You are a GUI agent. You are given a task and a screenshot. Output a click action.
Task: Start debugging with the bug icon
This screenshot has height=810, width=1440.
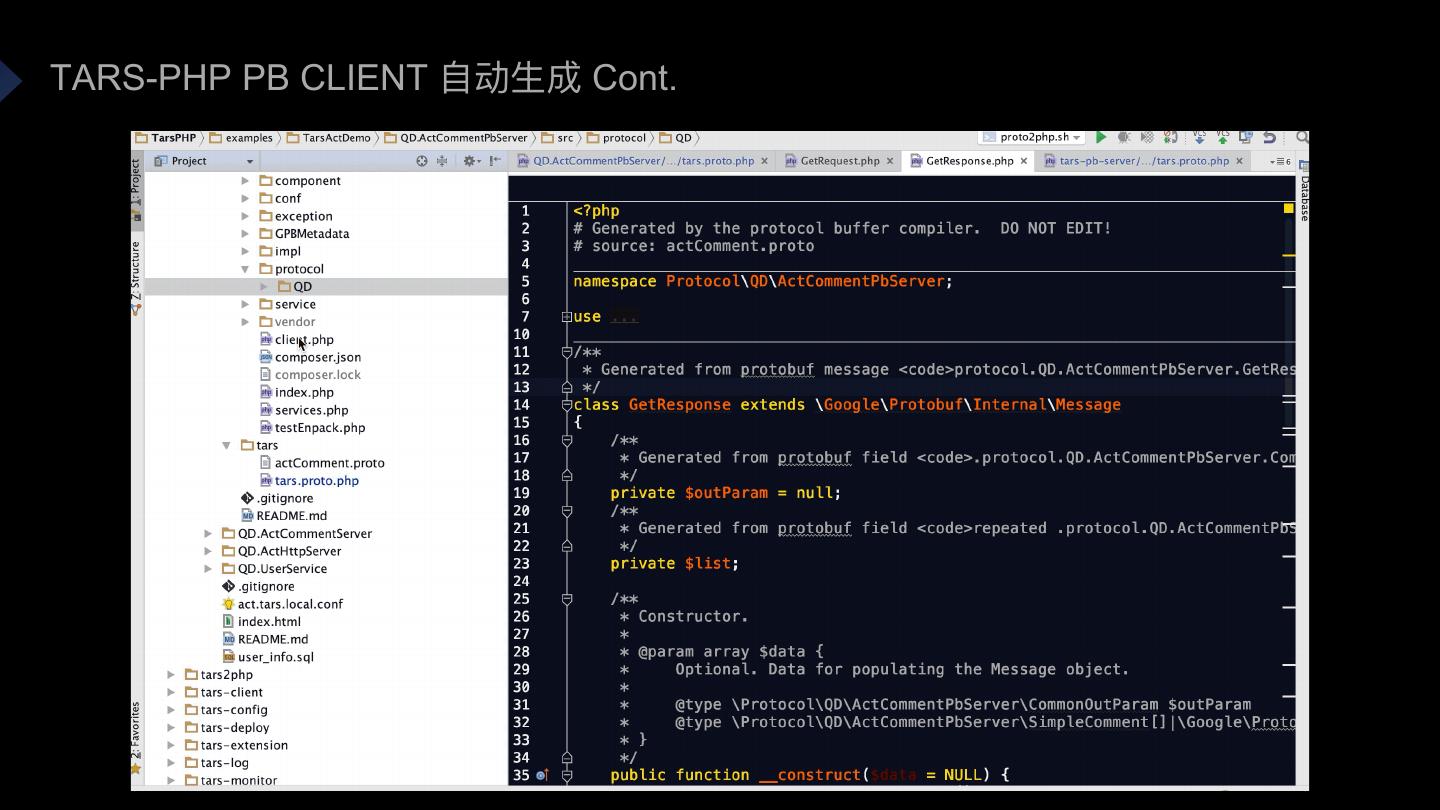click(x=1124, y=138)
